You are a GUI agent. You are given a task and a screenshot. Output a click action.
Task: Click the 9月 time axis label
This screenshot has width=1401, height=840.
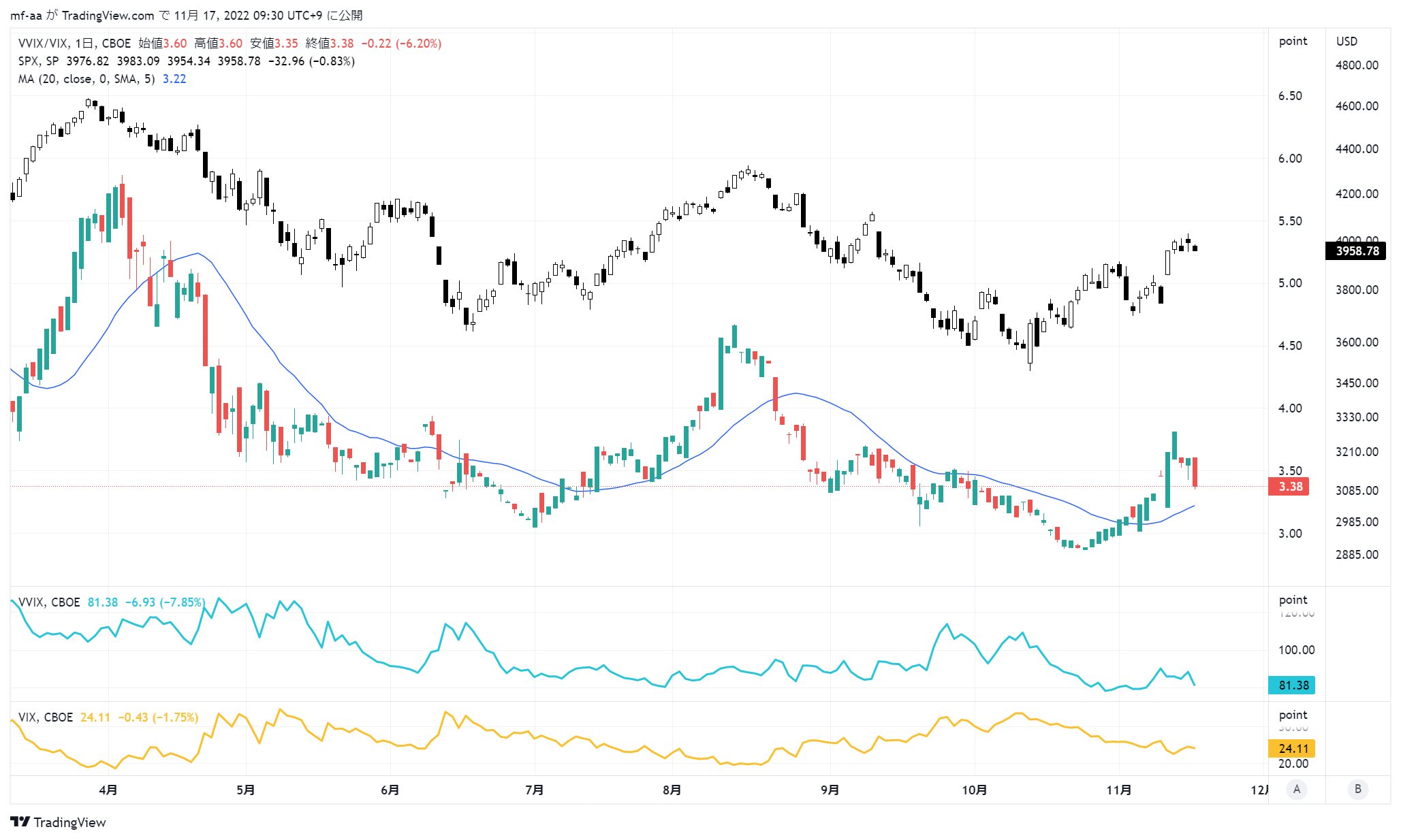tap(830, 790)
